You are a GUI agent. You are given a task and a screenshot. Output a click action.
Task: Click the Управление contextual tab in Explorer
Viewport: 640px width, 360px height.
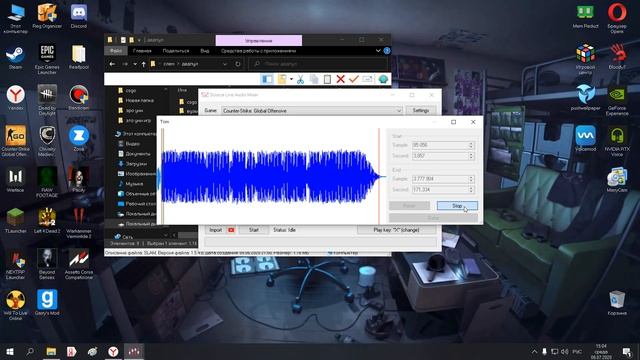pos(259,40)
